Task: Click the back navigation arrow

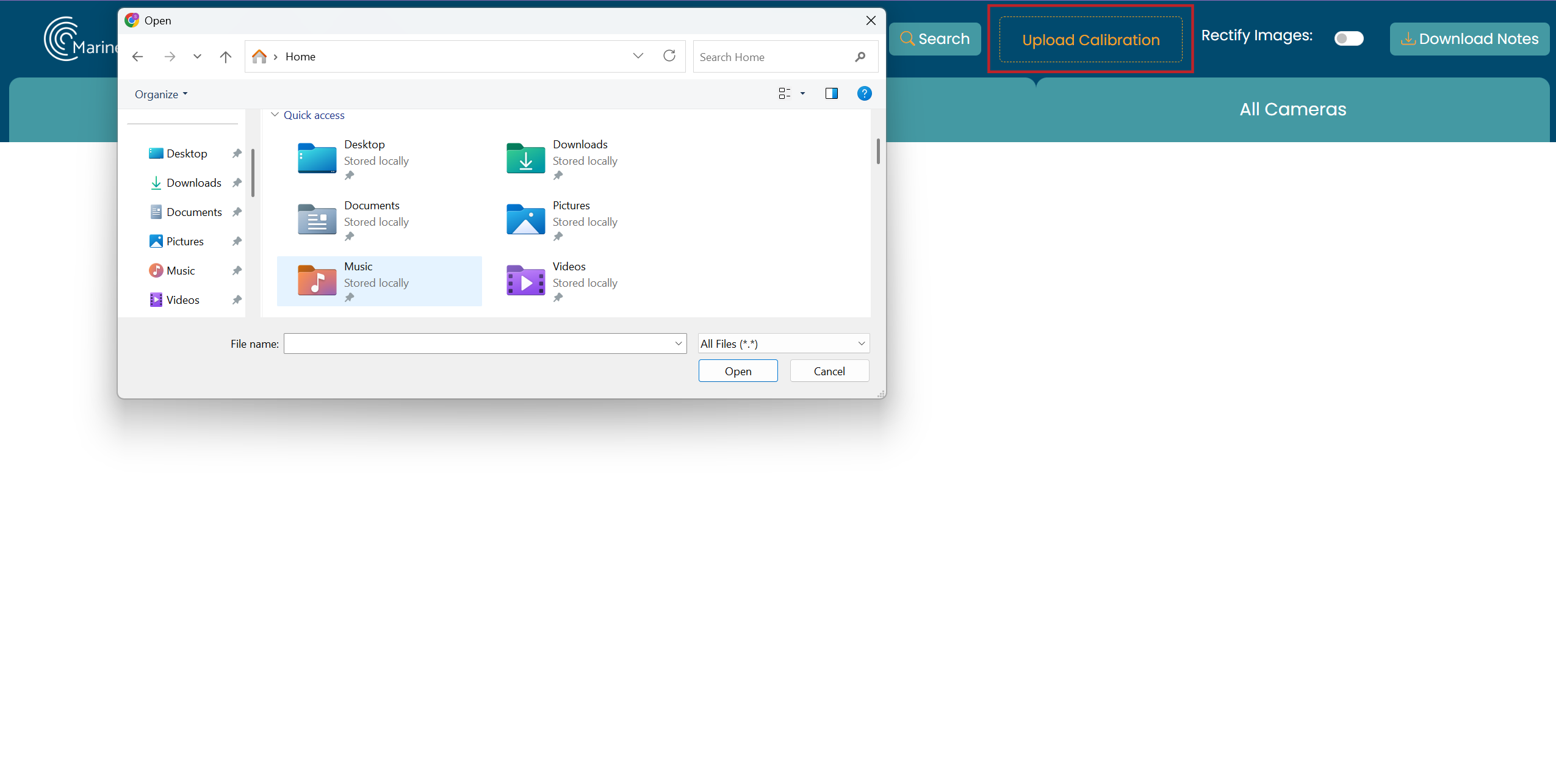Action: click(x=138, y=57)
